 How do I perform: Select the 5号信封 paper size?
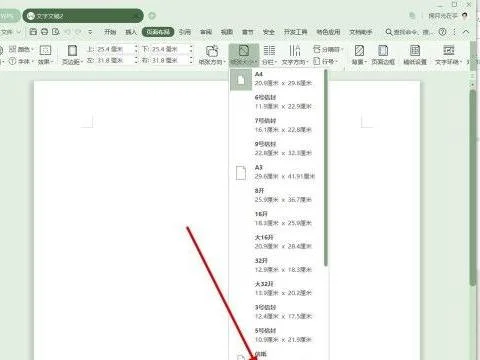[277, 335]
